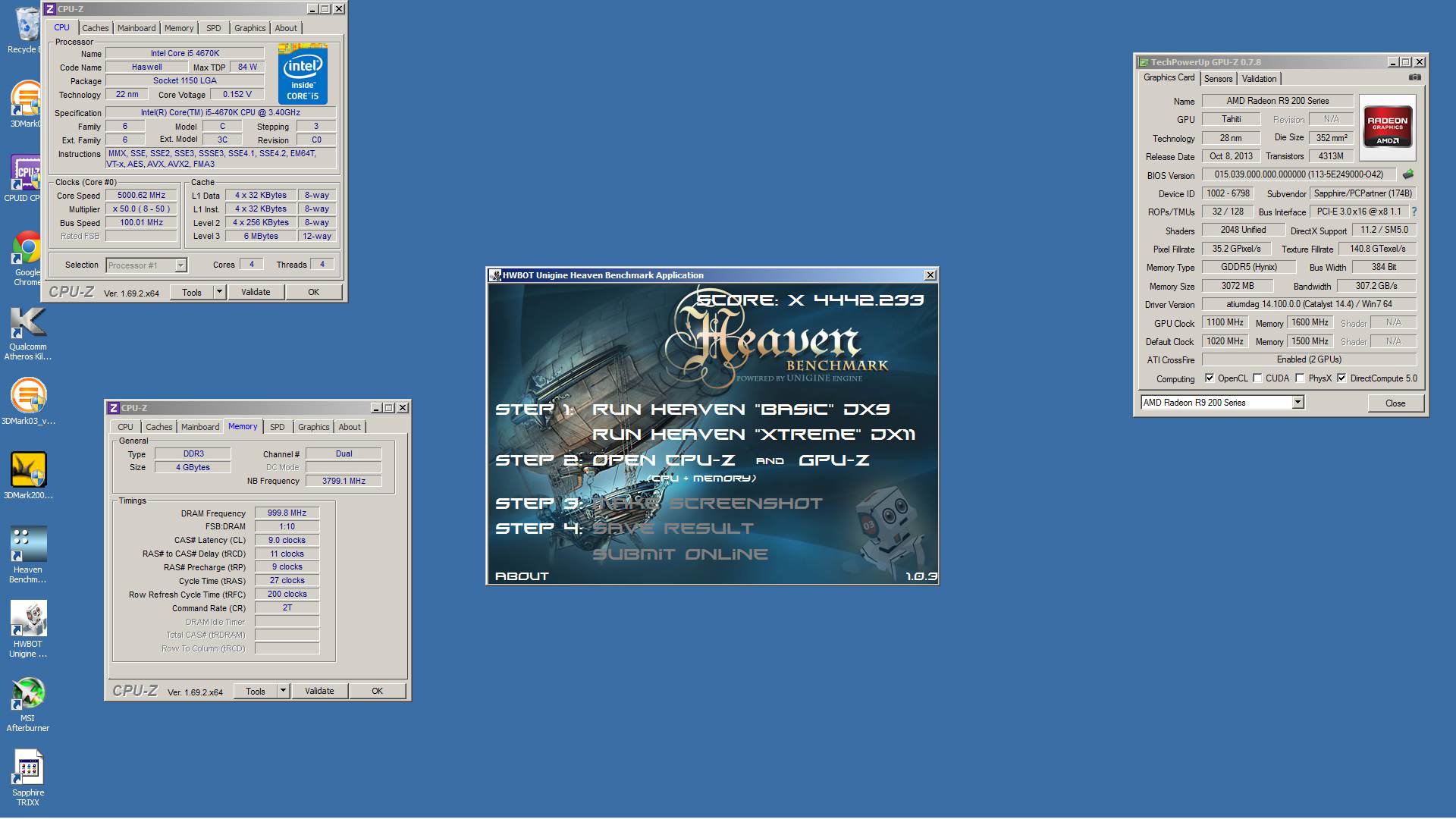
Task: Click OK in the top CPU-Z window
Action: coord(313,292)
